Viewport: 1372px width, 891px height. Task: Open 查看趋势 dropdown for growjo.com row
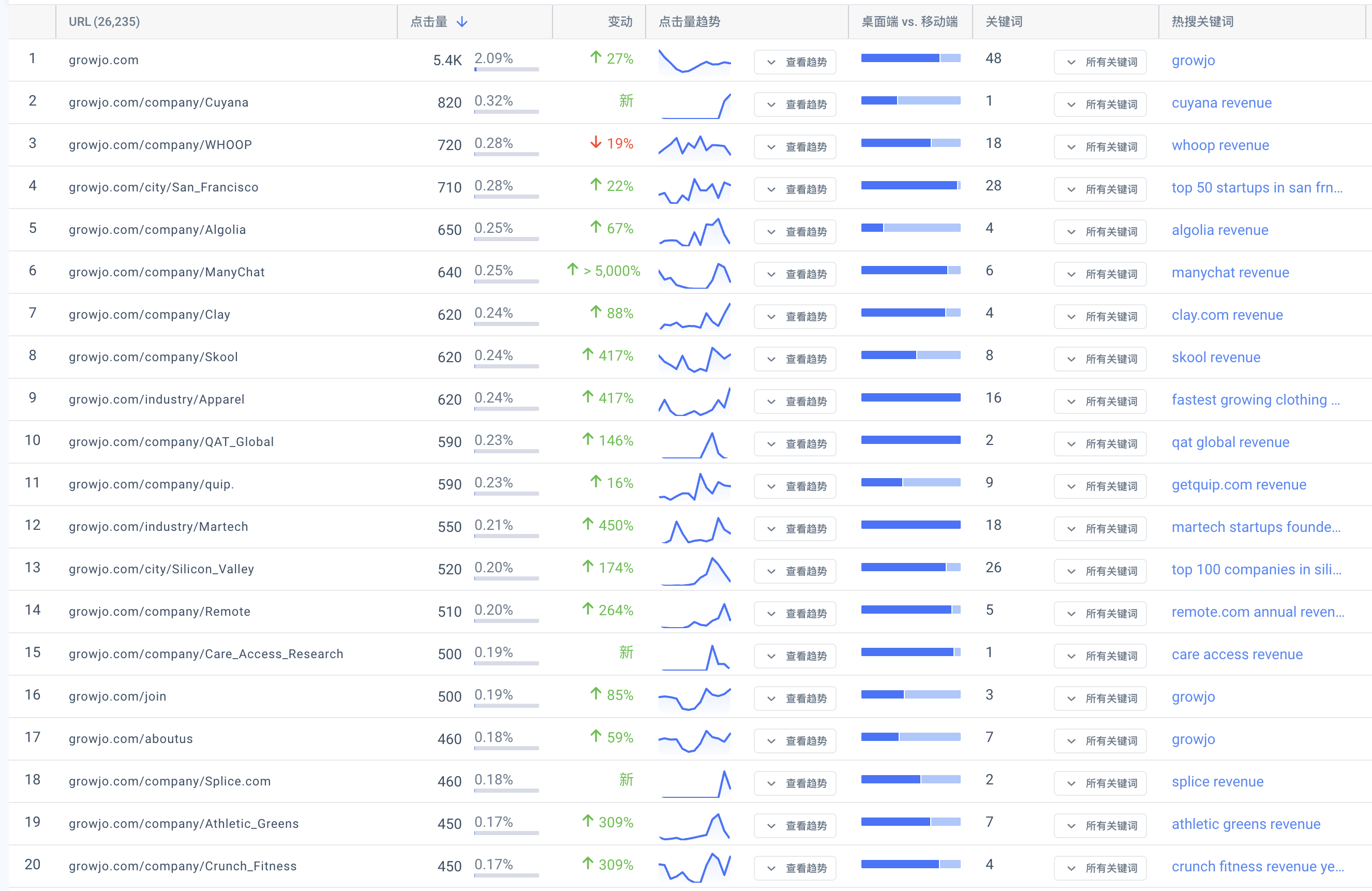[795, 62]
